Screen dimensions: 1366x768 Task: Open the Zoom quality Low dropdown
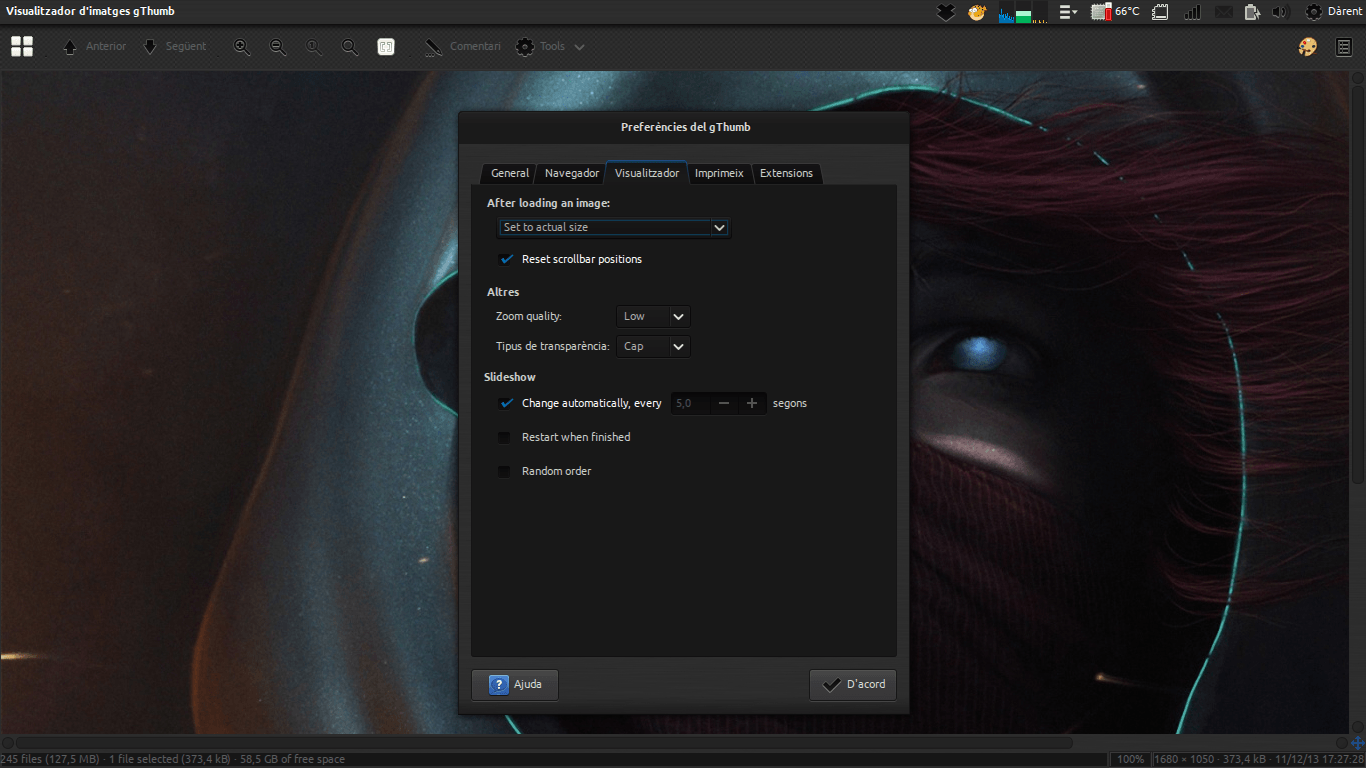[653, 316]
